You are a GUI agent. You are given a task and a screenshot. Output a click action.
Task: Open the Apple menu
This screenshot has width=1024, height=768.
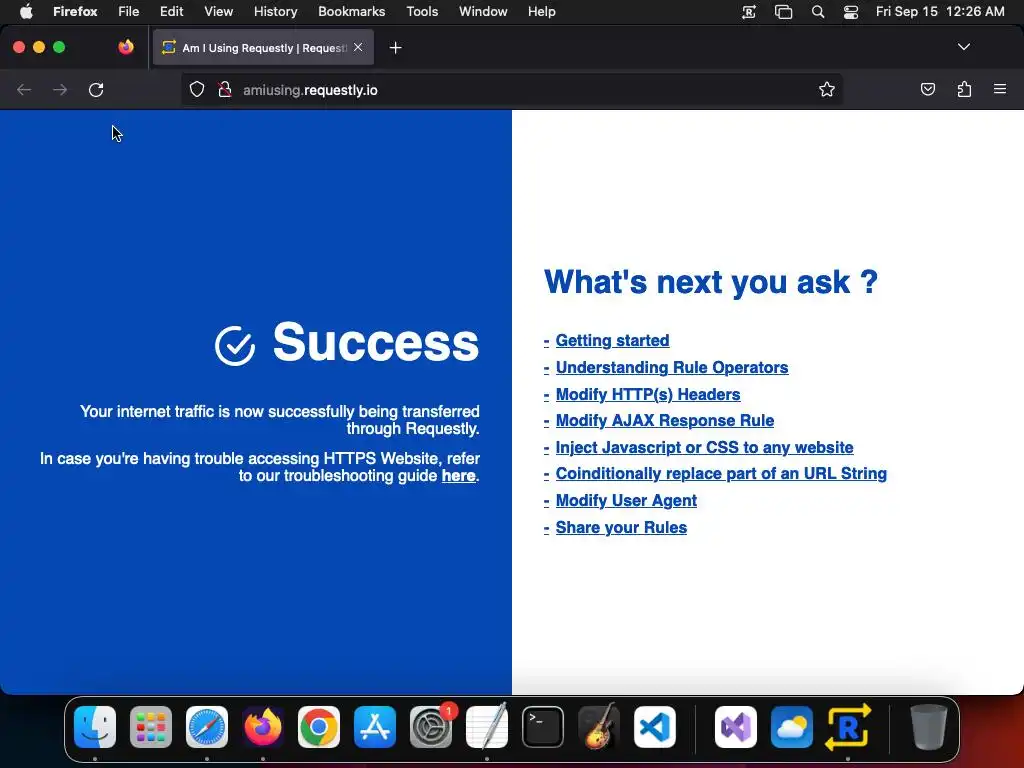[26, 12]
